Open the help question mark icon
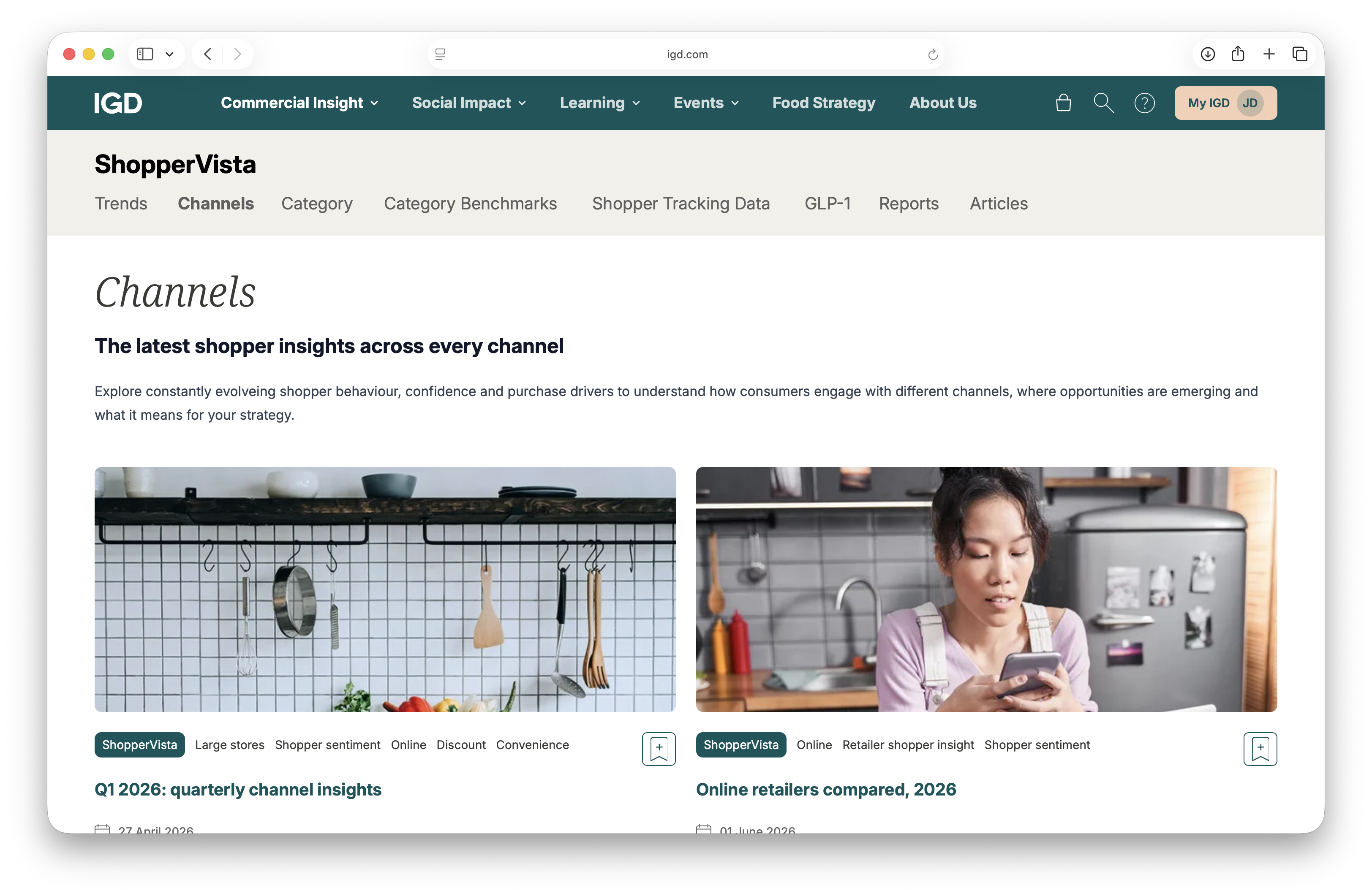1372x896 pixels. [1144, 103]
